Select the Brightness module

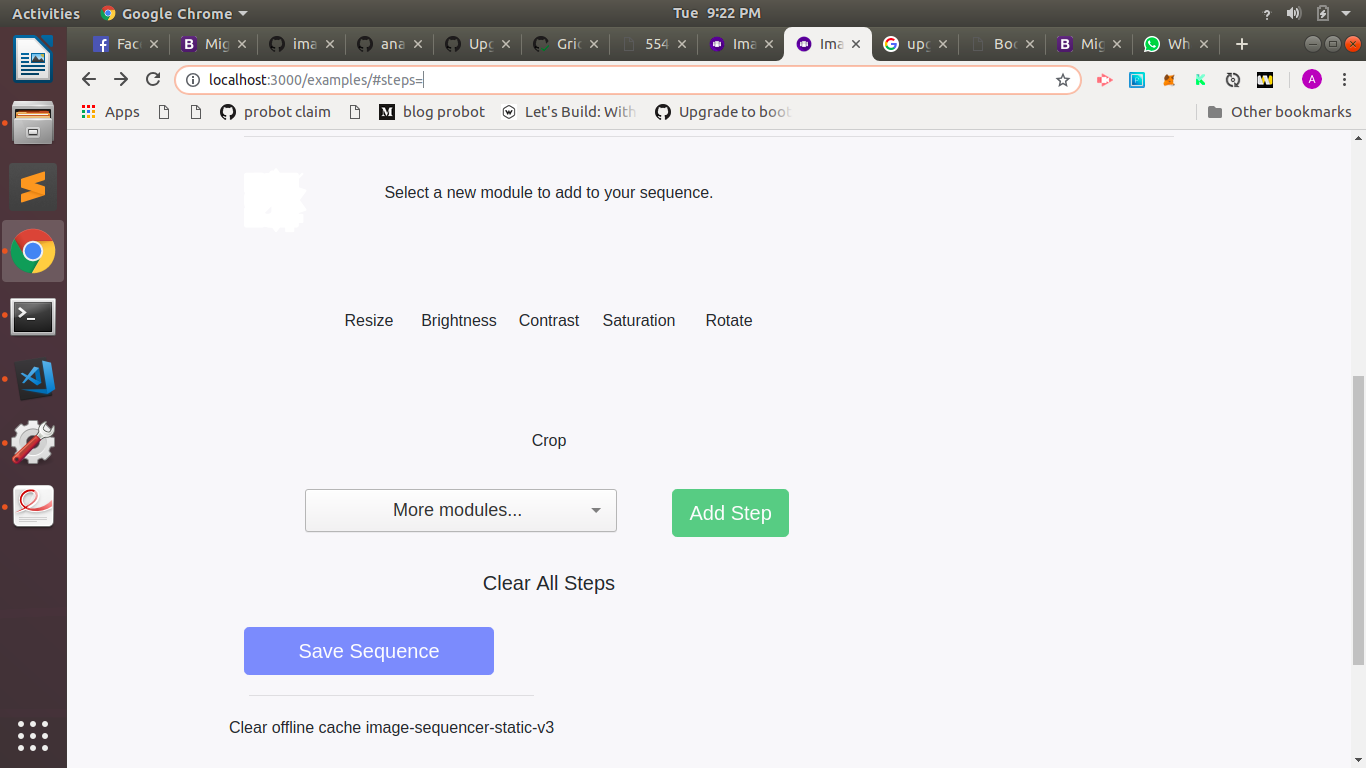tap(459, 321)
